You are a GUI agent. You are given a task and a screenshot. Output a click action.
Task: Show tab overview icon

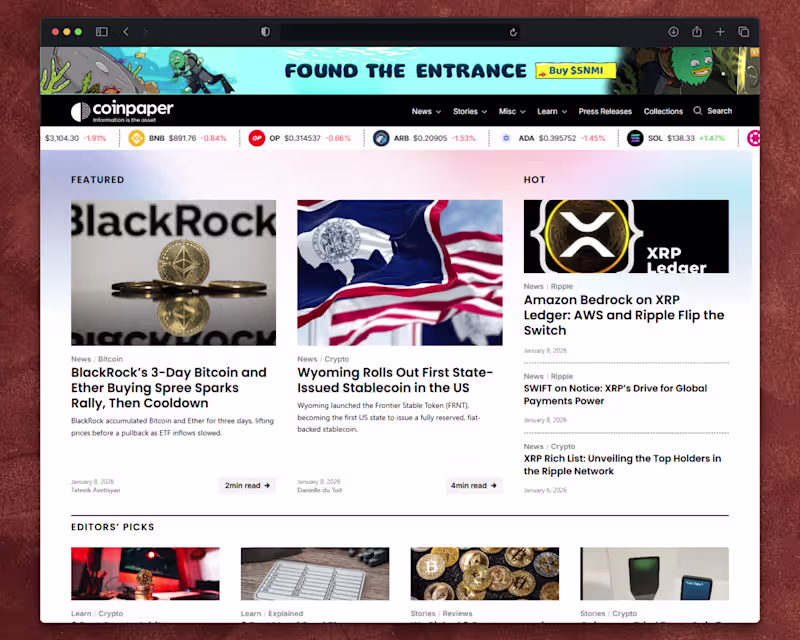743,32
